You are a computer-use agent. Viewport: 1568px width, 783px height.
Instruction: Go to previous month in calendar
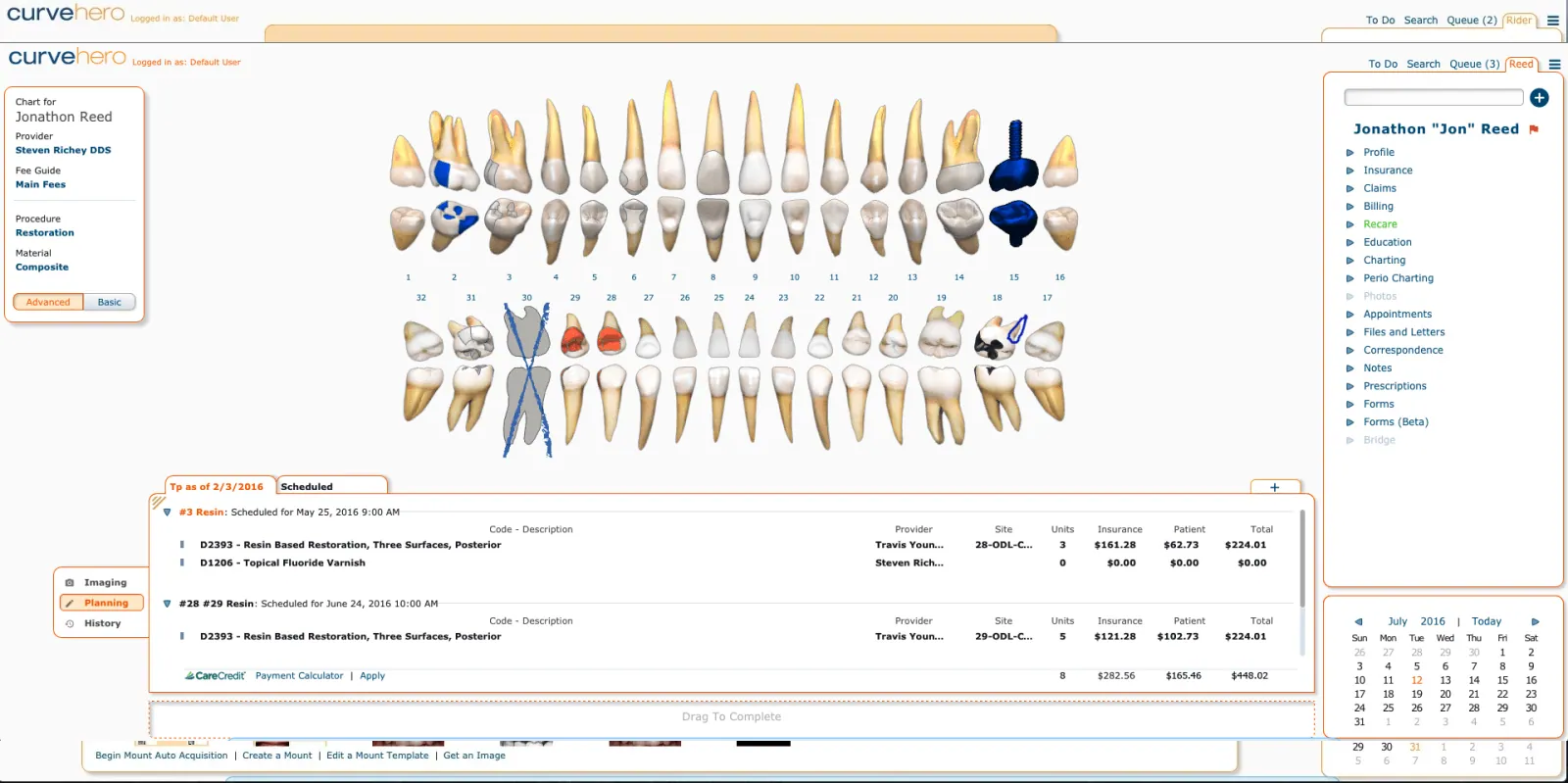(x=1358, y=622)
